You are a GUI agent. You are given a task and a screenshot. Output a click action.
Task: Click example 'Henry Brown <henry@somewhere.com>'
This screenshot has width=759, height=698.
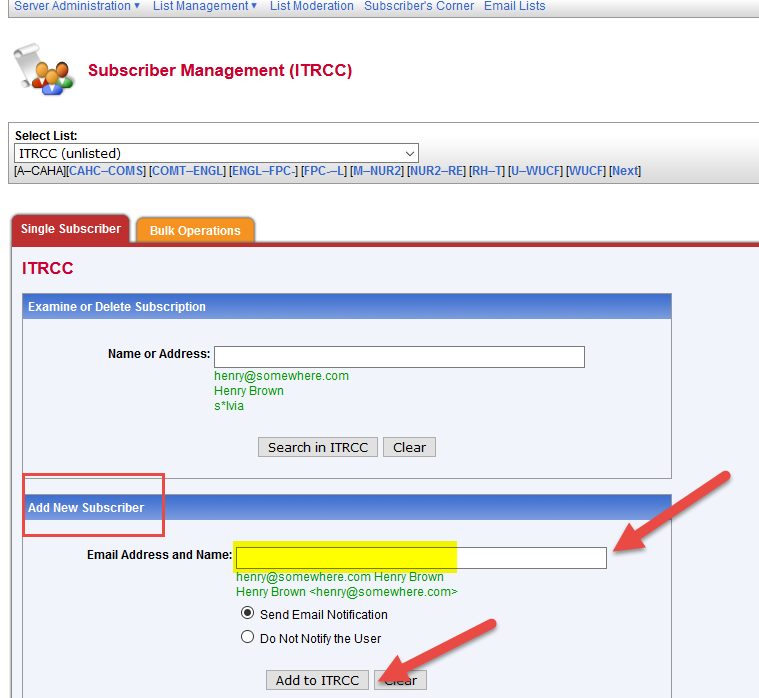[x=347, y=592]
